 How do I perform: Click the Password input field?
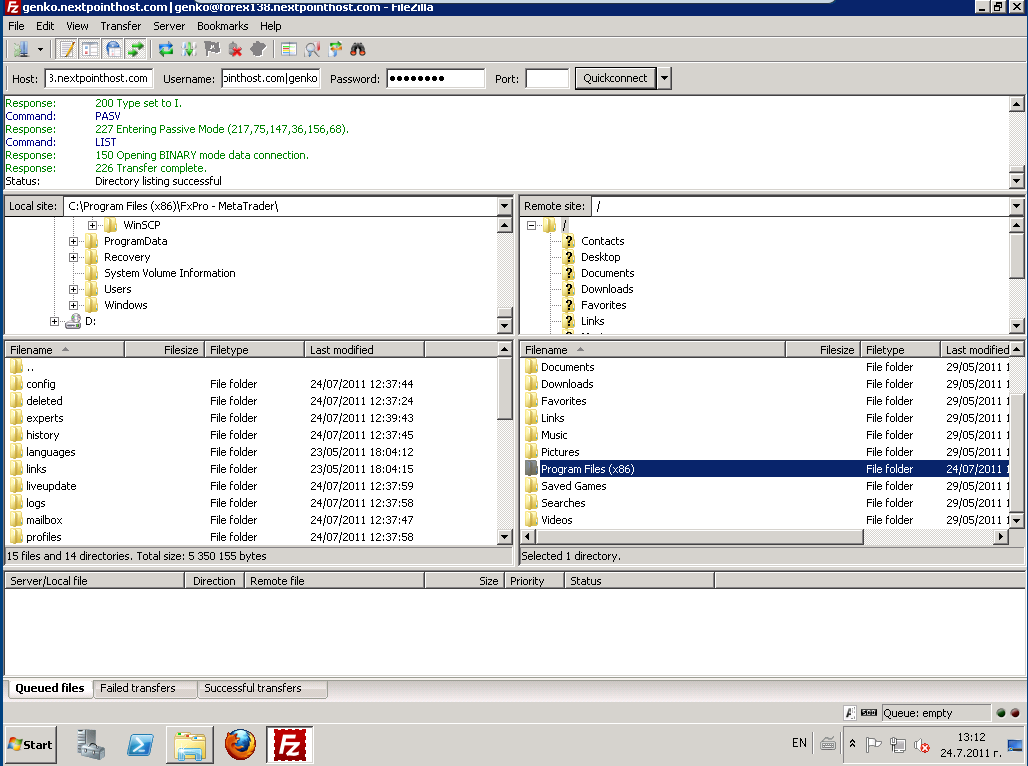[436, 78]
